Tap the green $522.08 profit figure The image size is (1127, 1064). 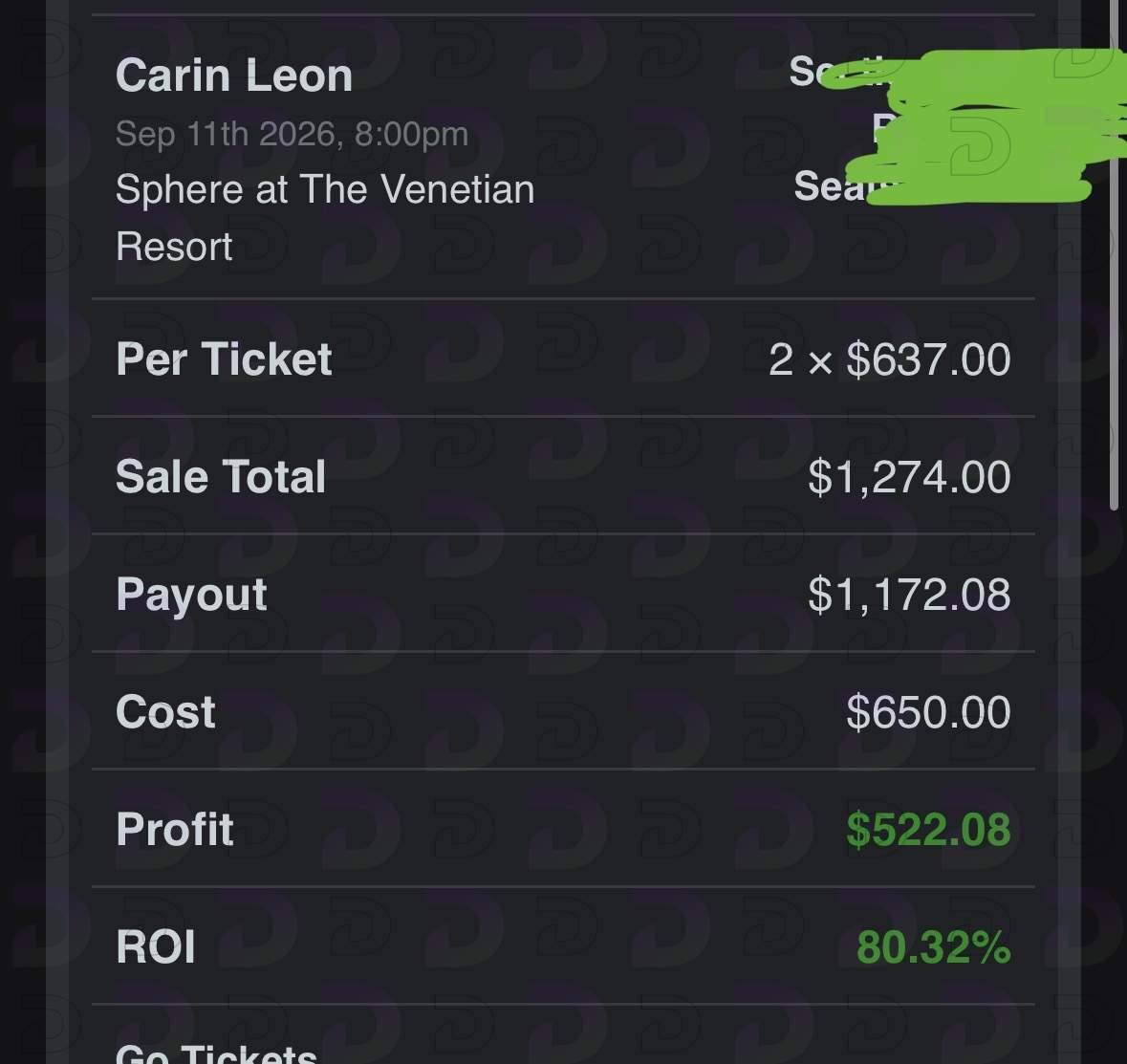tap(928, 830)
